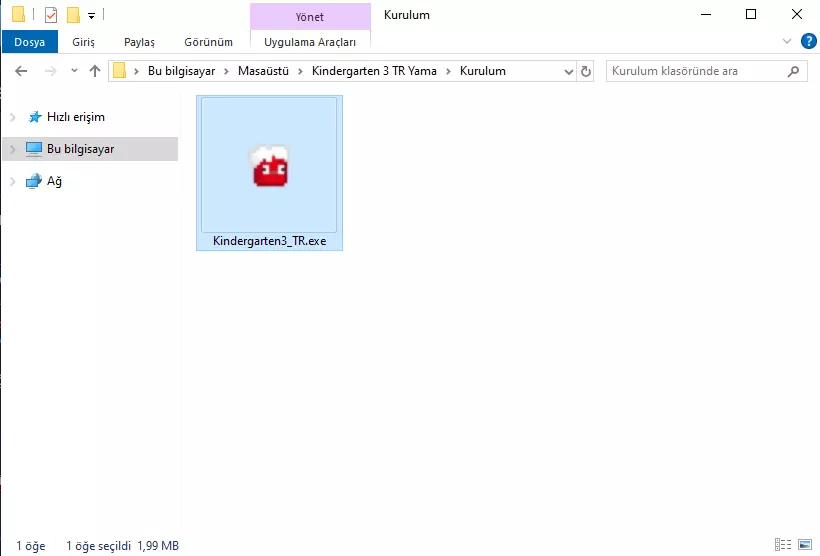
Task: Expand the Bu bilgisayar tree node
Action: pyautogui.click(x=13, y=149)
